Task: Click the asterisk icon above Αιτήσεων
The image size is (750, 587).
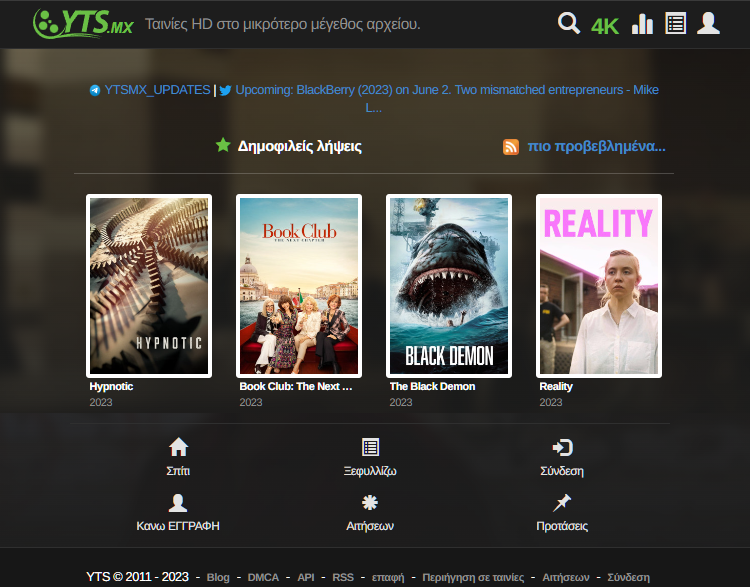Action: coord(370,502)
